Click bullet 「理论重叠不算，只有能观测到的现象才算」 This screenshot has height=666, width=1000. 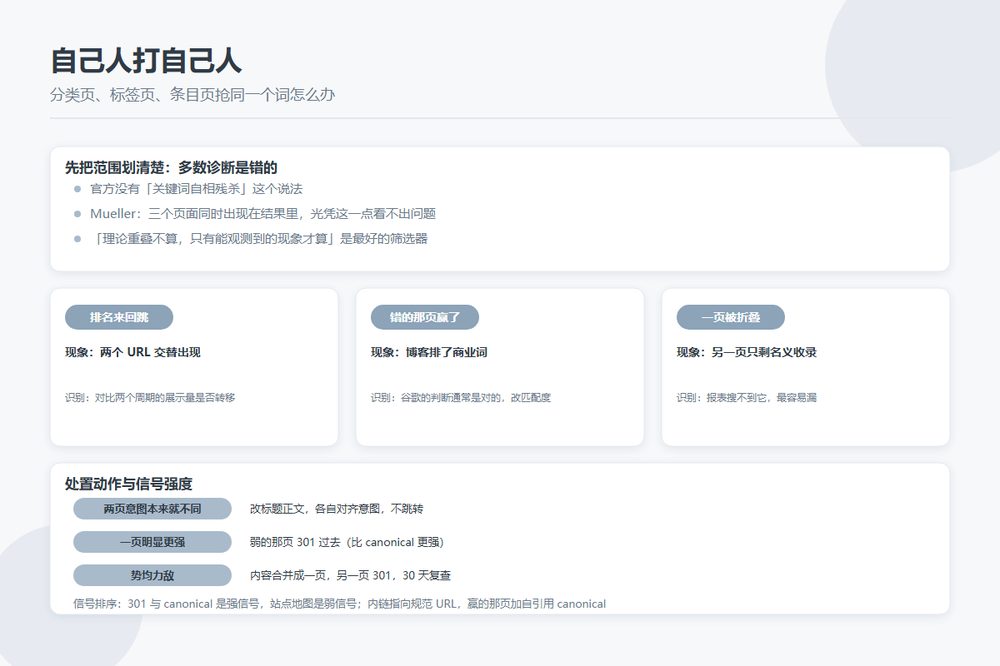259,239
